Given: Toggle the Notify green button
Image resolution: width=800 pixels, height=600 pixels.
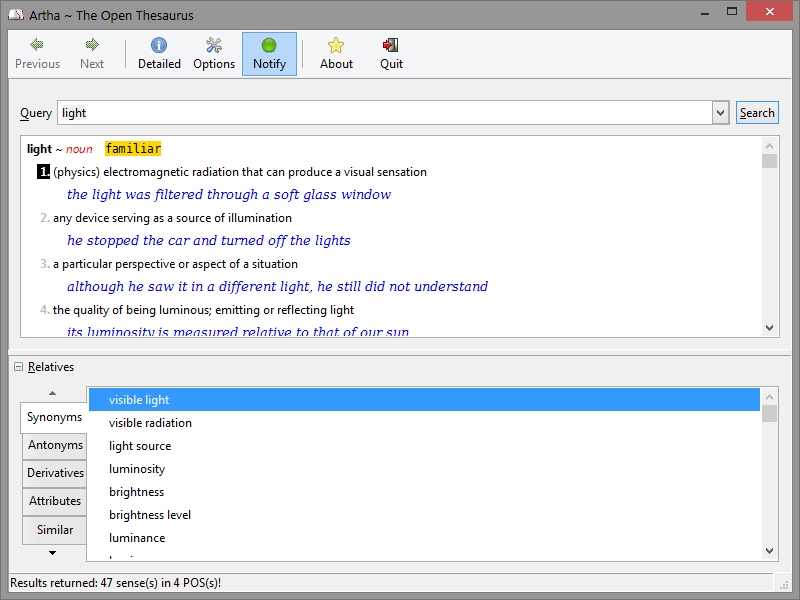Looking at the screenshot, I should pos(269,45).
